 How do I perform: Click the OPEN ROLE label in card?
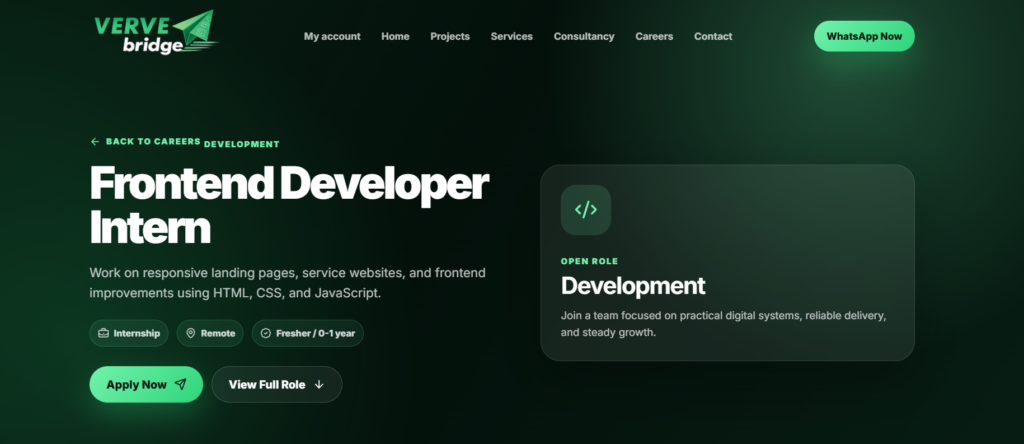590,261
